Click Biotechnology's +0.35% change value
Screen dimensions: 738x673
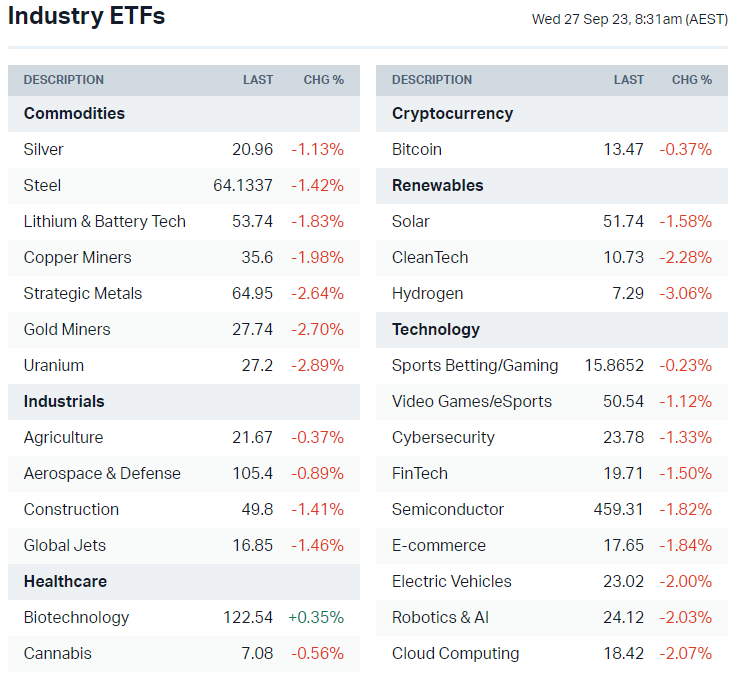(316, 618)
